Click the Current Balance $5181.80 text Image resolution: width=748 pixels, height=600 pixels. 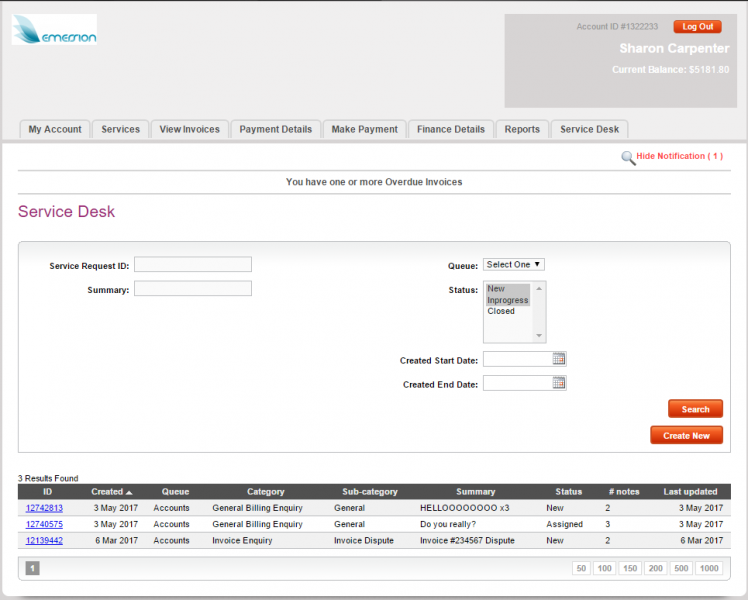pyautogui.click(x=671, y=70)
